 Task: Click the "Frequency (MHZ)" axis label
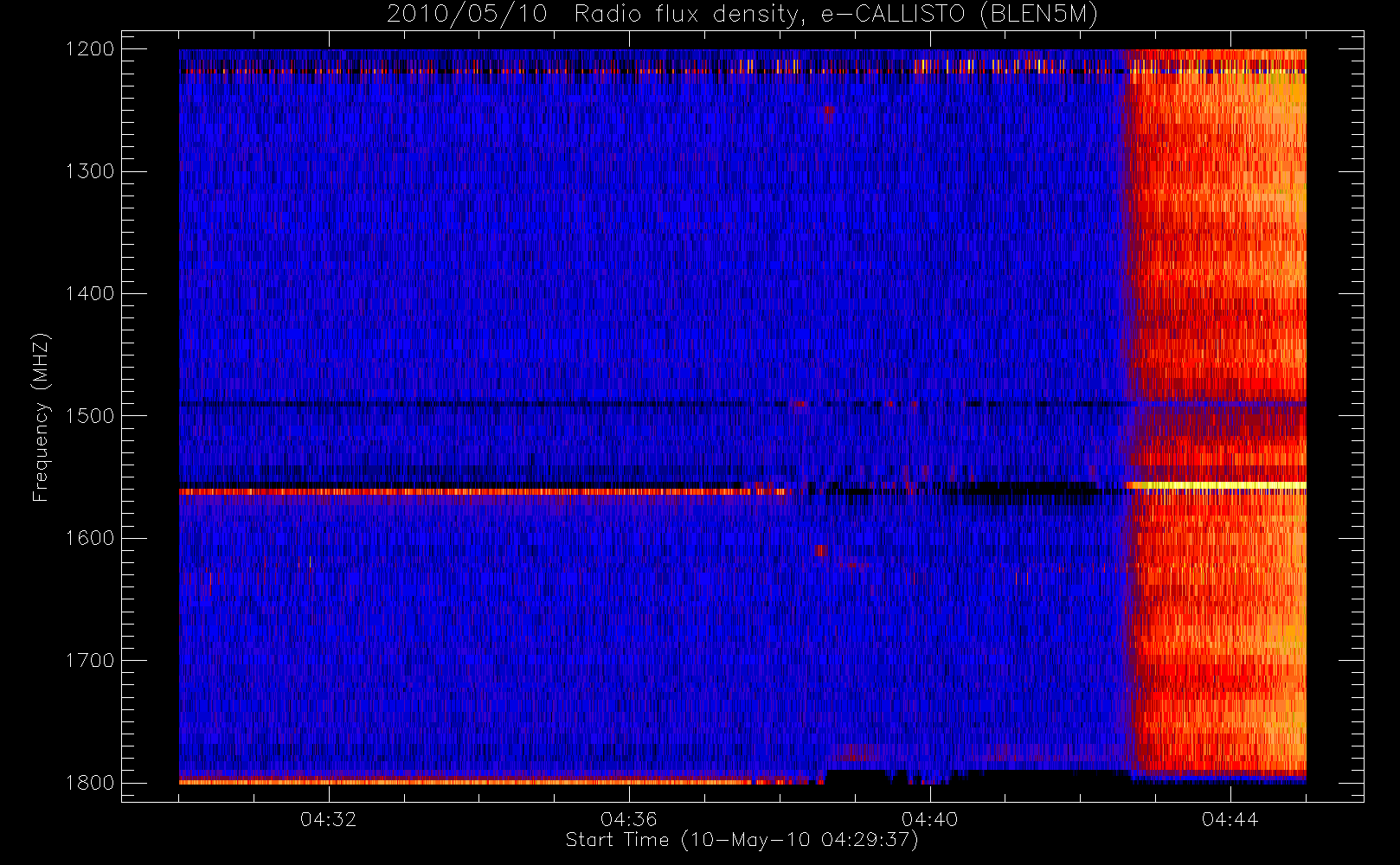pos(40,417)
